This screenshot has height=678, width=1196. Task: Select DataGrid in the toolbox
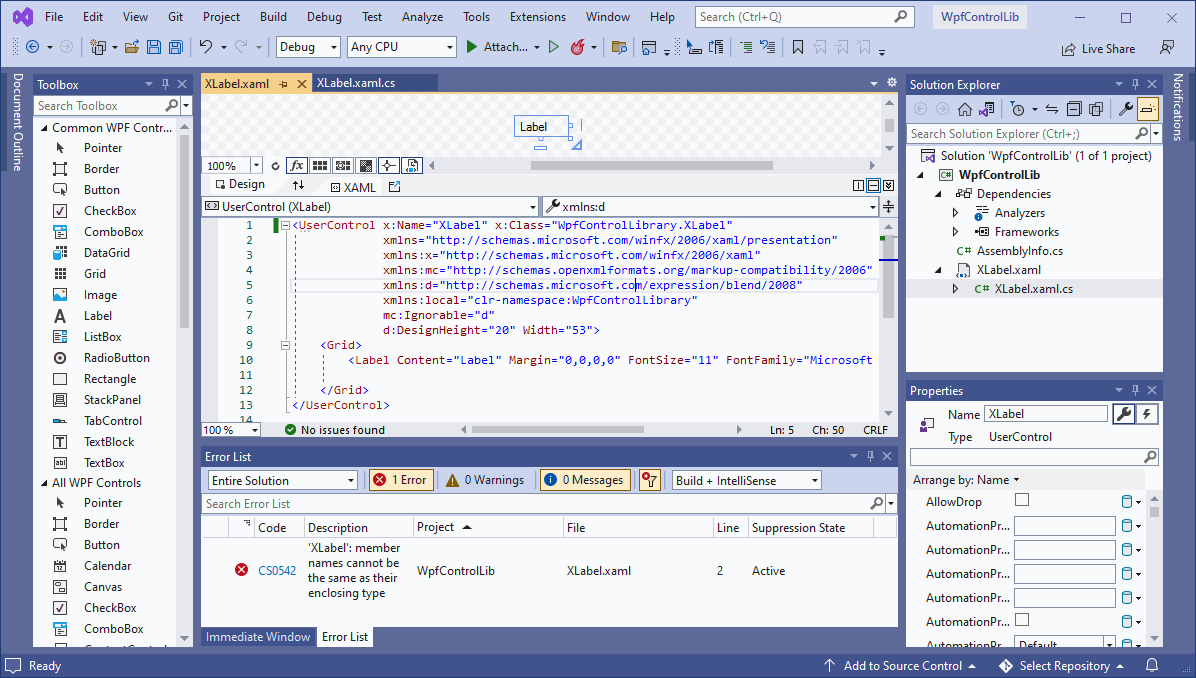[106, 252]
